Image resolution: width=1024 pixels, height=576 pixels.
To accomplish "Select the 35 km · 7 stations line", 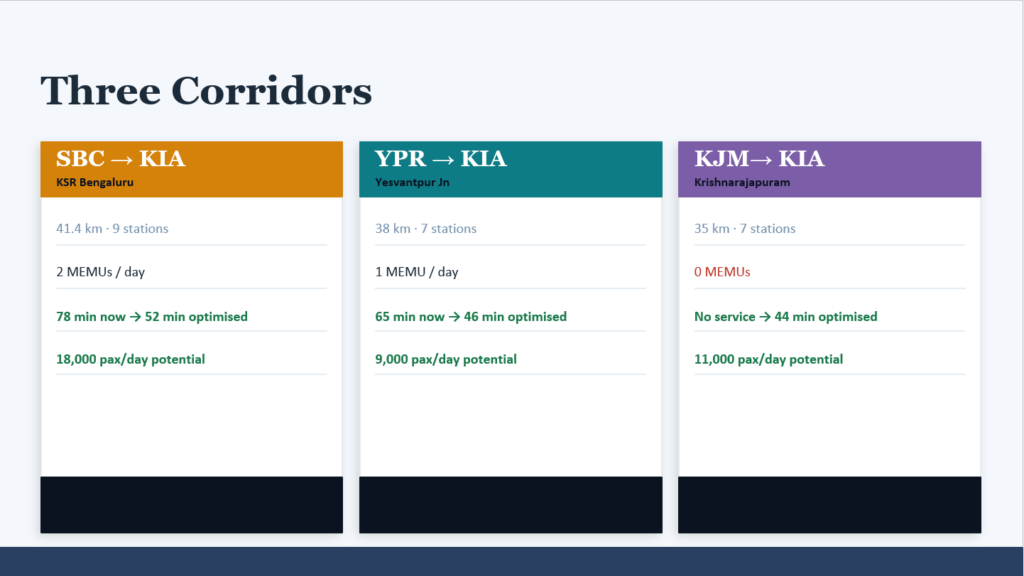I will click(745, 229).
